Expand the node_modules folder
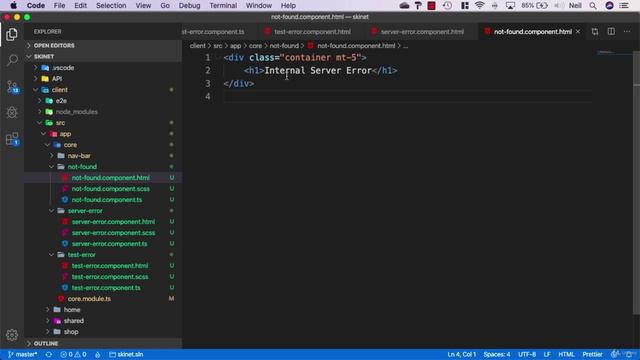The width and height of the screenshot is (640, 360). [103, 112]
